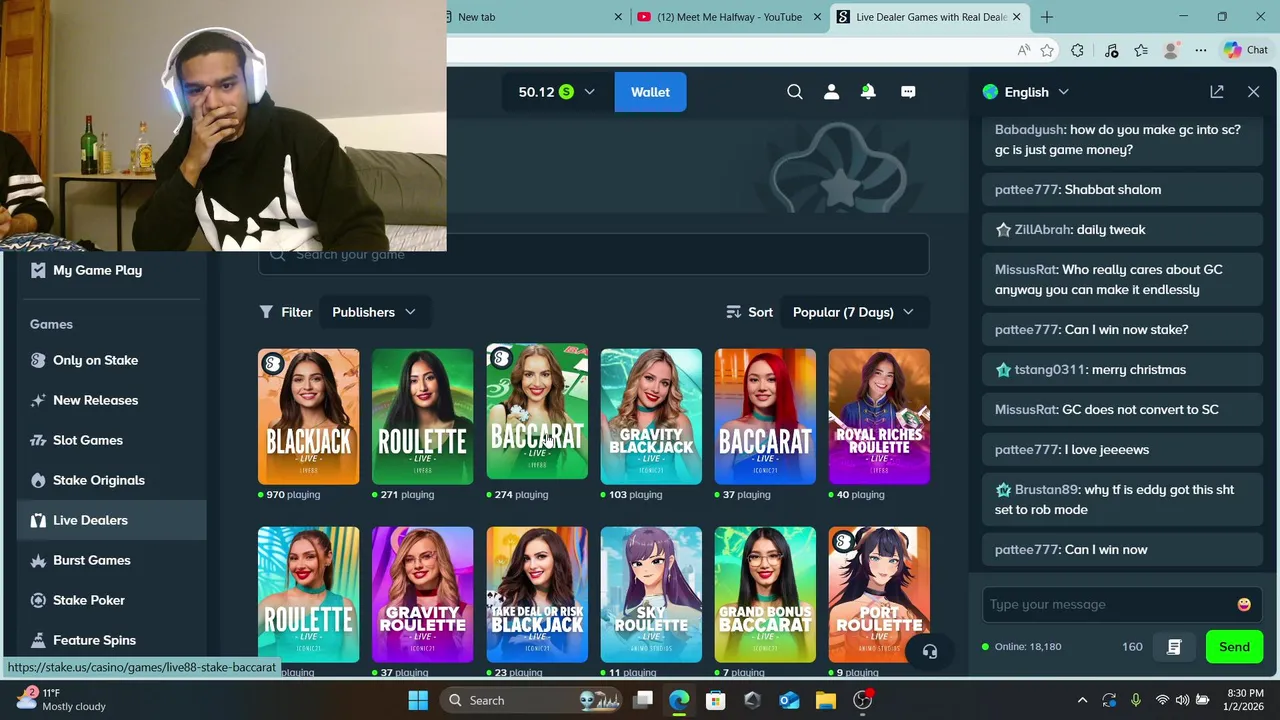Open Grand Bonus Baccarat thumbnail
The height and width of the screenshot is (720, 1280).
[765, 594]
